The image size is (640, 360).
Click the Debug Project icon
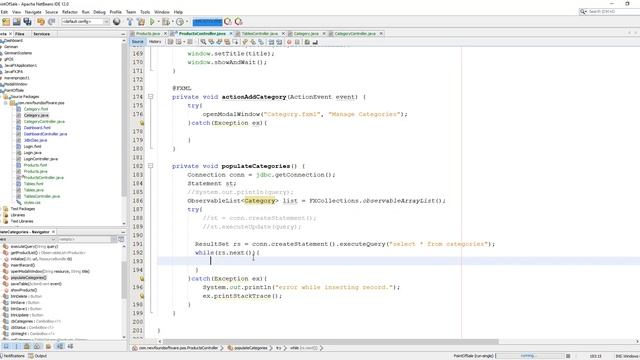tap(165, 22)
